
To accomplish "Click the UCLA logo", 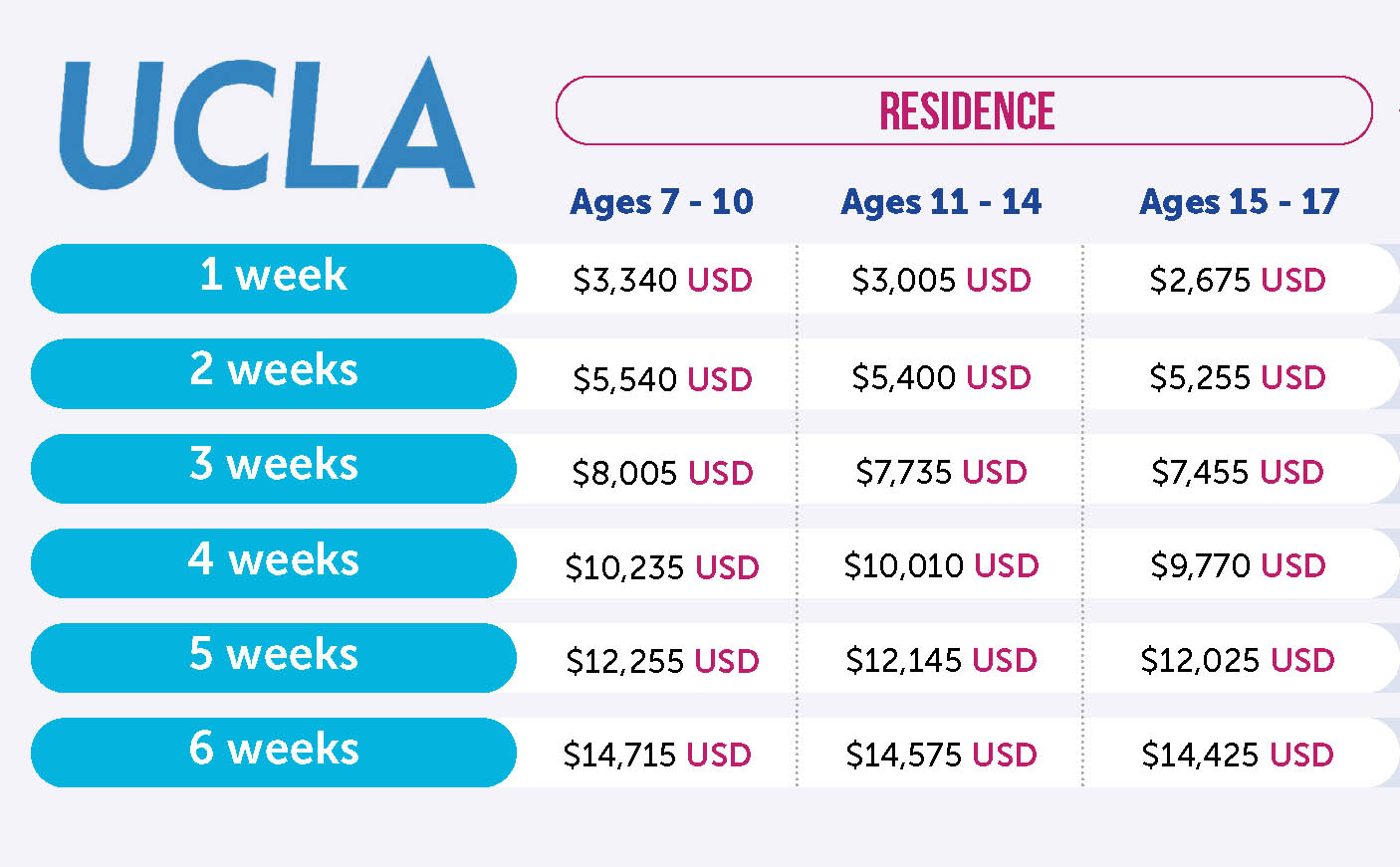I will point(267,125).
